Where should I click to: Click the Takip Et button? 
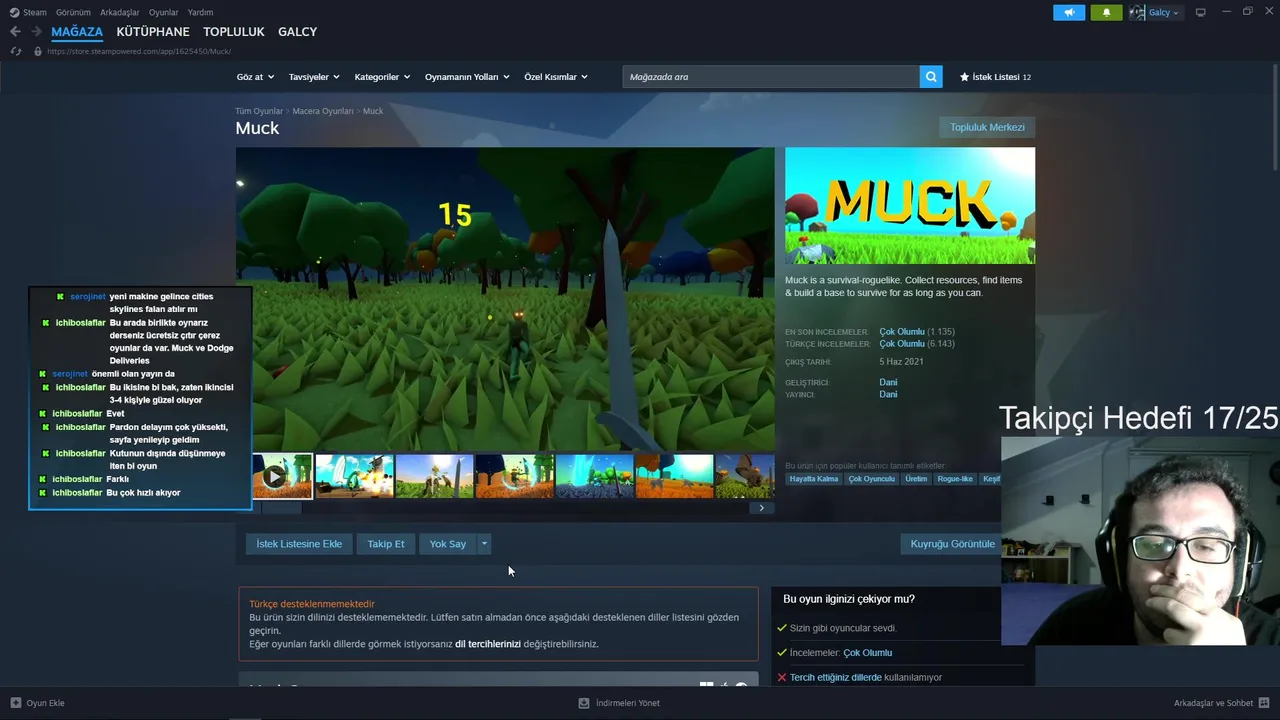(386, 544)
